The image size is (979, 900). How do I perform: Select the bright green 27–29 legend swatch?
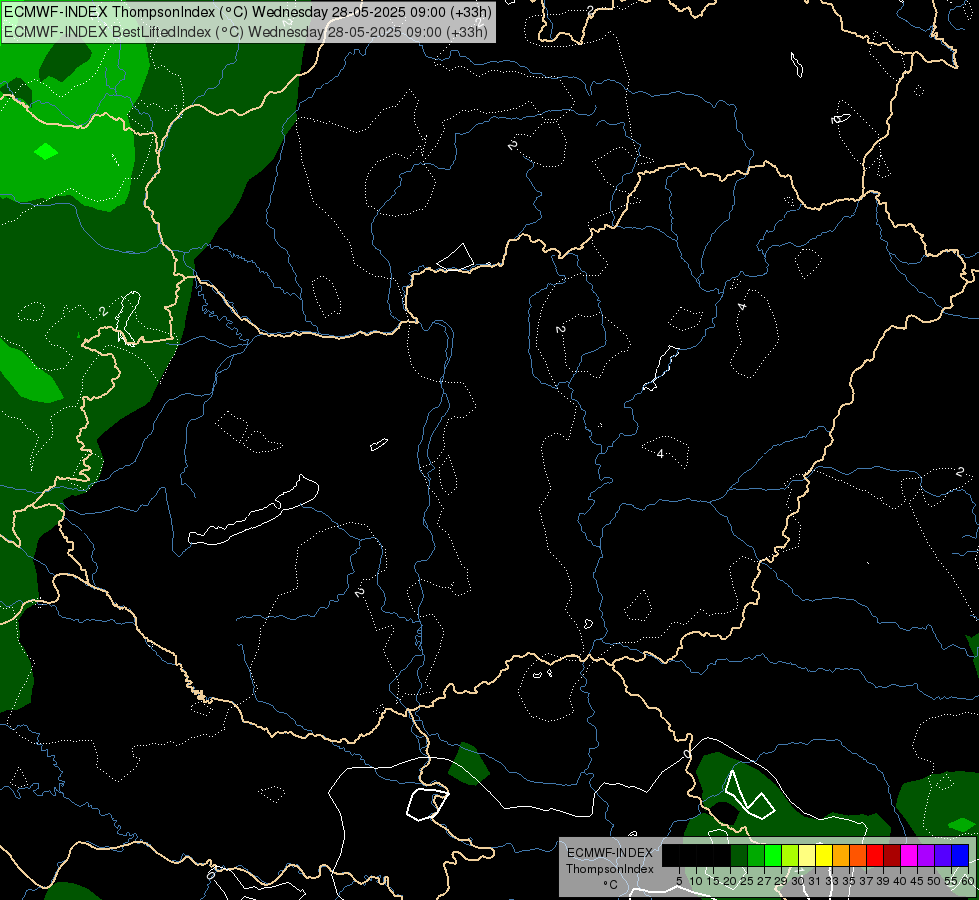pos(773,855)
